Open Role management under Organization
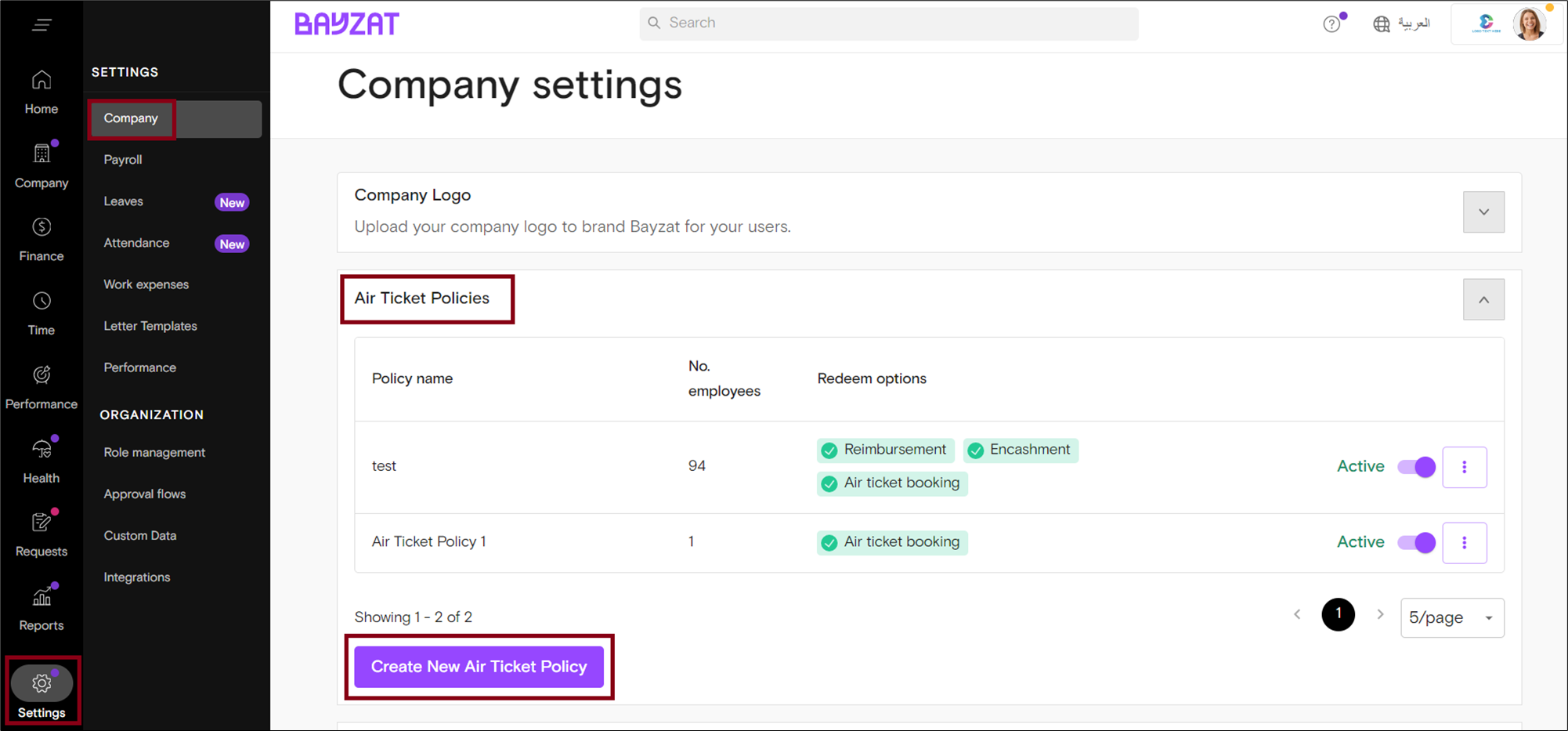Screen dimensions: 1568x731 tap(154, 453)
